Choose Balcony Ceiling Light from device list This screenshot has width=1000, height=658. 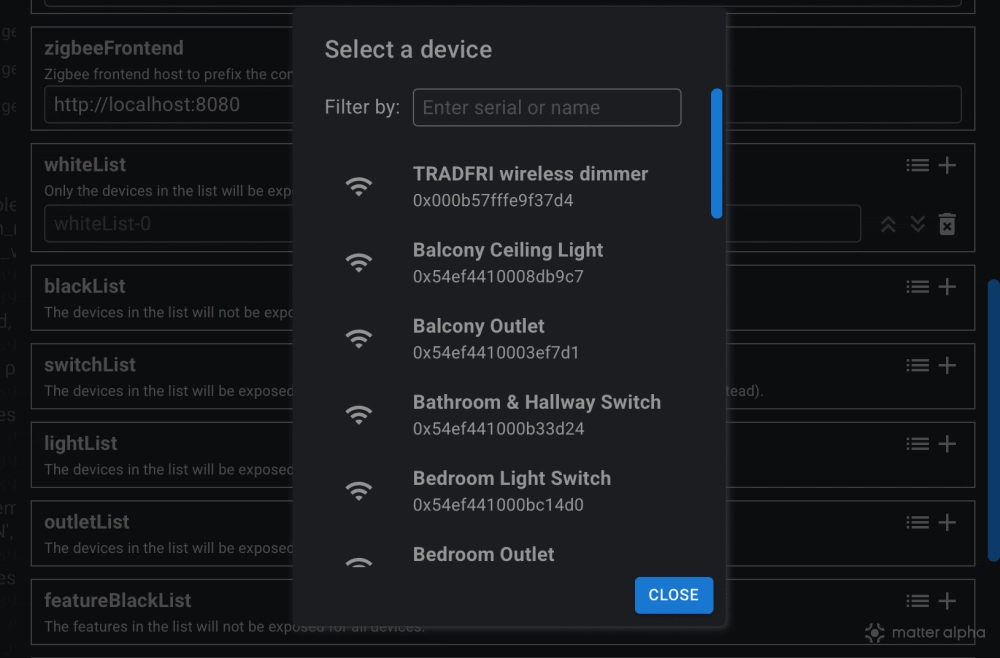(x=508, y=262)
